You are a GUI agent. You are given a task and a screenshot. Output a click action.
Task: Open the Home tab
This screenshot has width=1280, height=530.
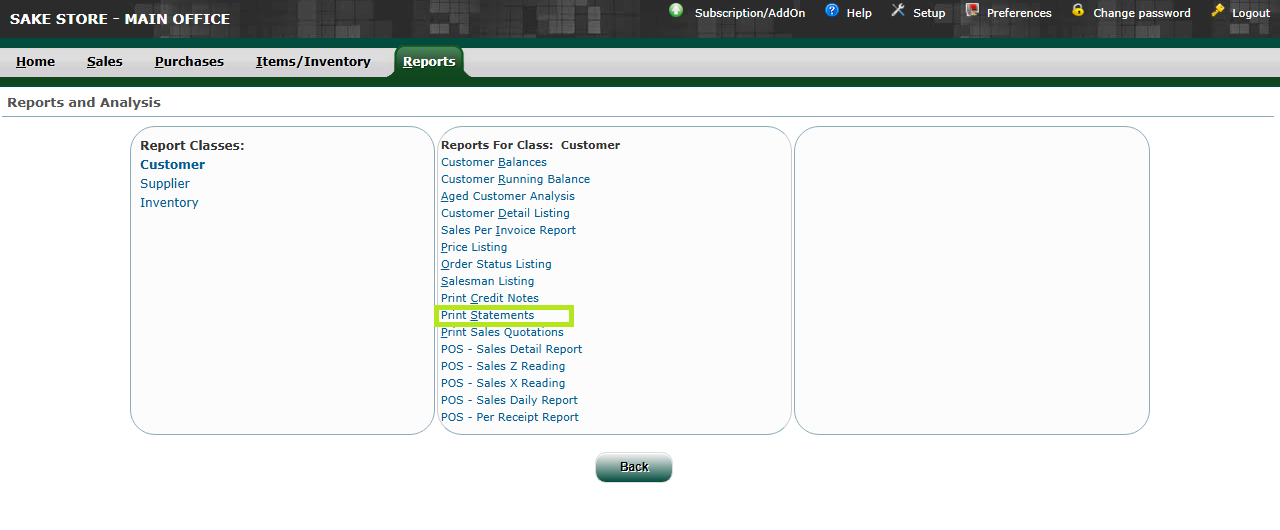(36, 62)
